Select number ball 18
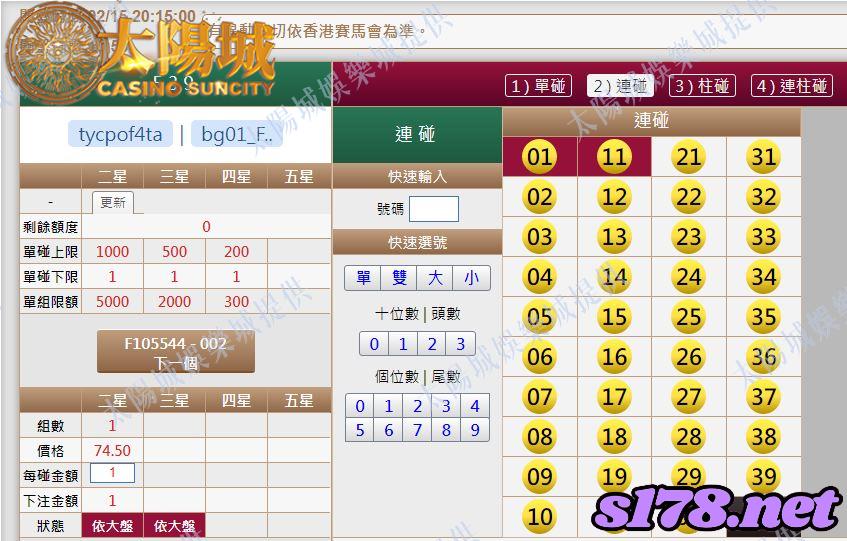The image size is (847, 541). click(x=614, y=437)
